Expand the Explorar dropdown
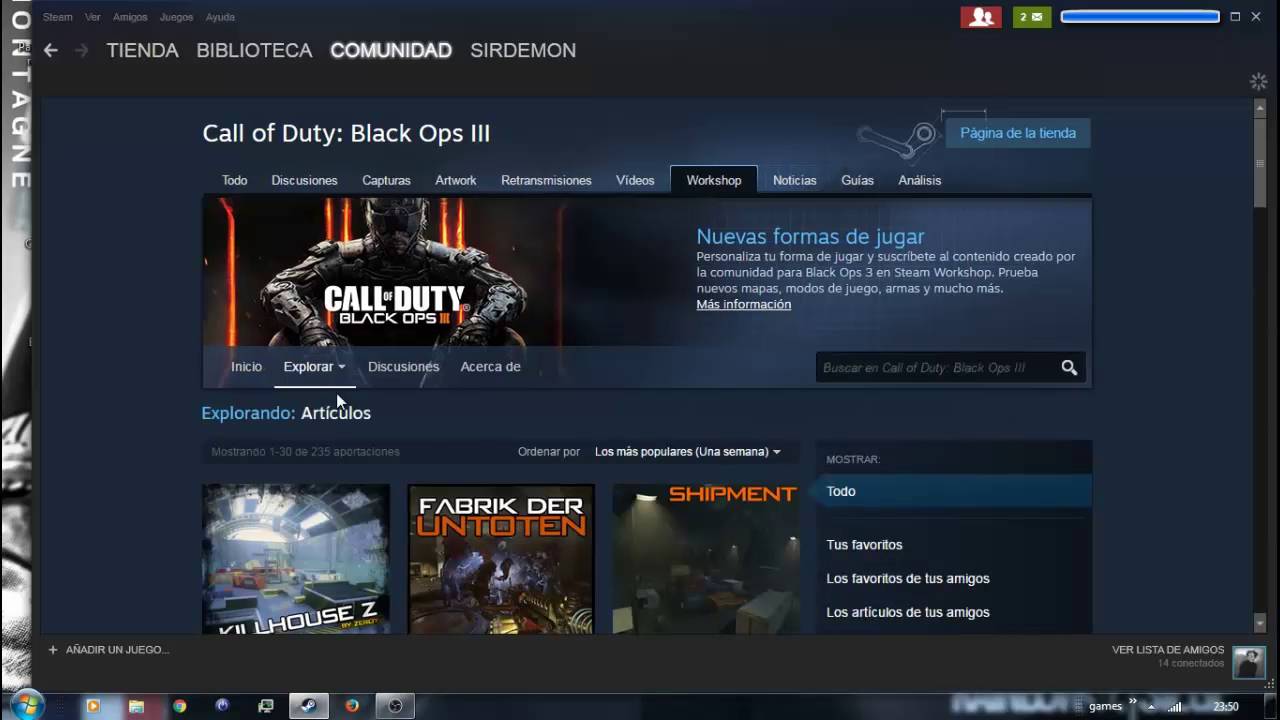1280x720 pixels. (x=314, y=367)
